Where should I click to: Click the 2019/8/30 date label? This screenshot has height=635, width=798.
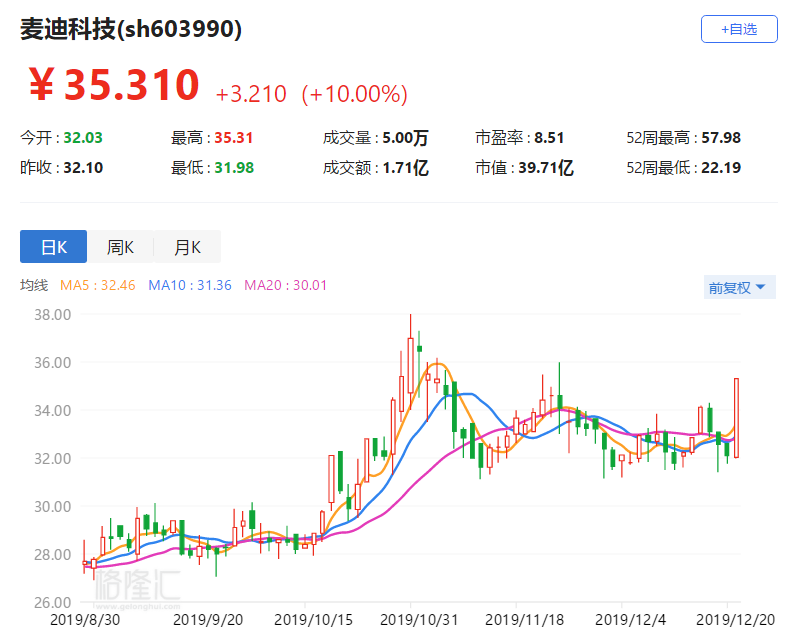click(85, 620)
